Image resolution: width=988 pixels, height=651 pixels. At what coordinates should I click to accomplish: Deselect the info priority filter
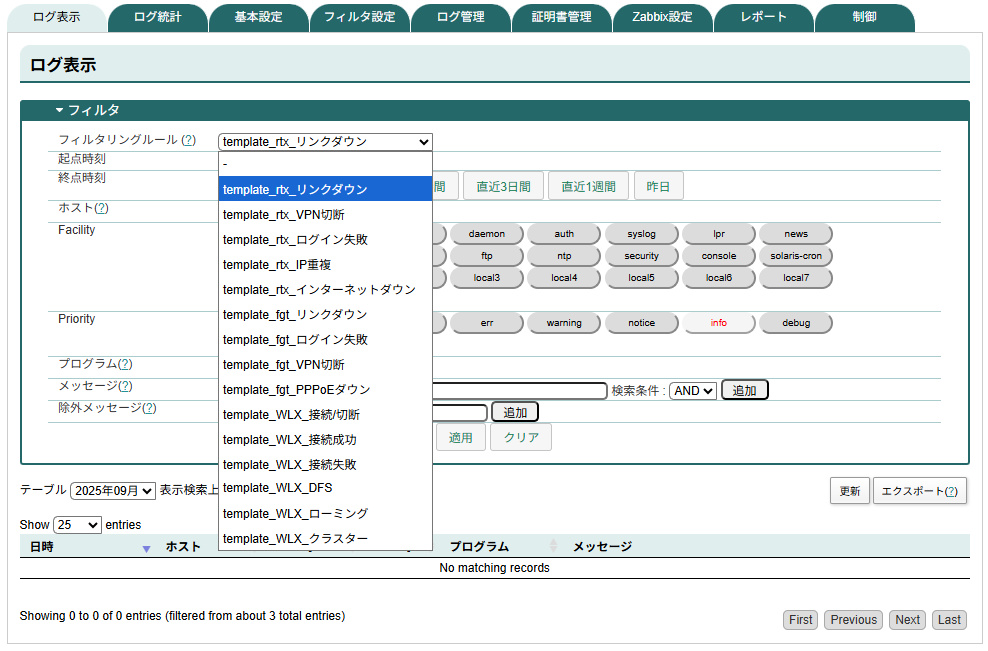pyautogui.click(x=719, y=322)
